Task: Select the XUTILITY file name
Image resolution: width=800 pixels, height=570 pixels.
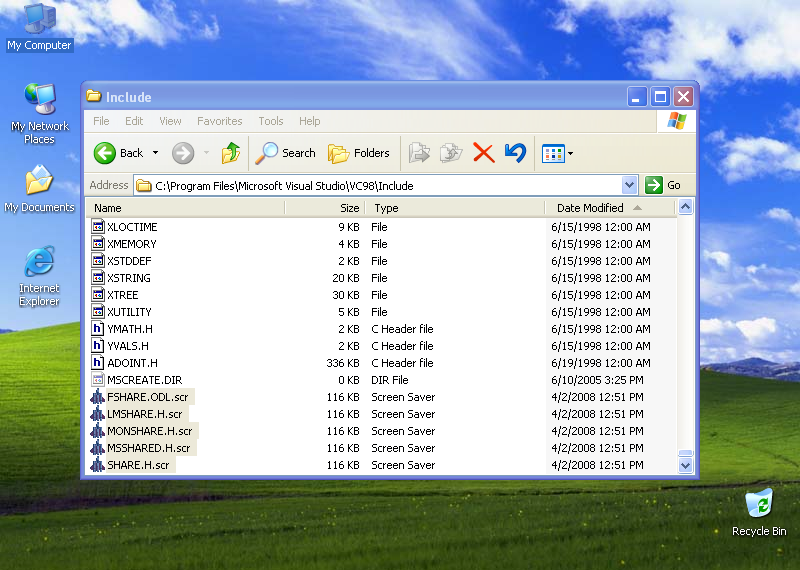Action: (x=129, y=312)
